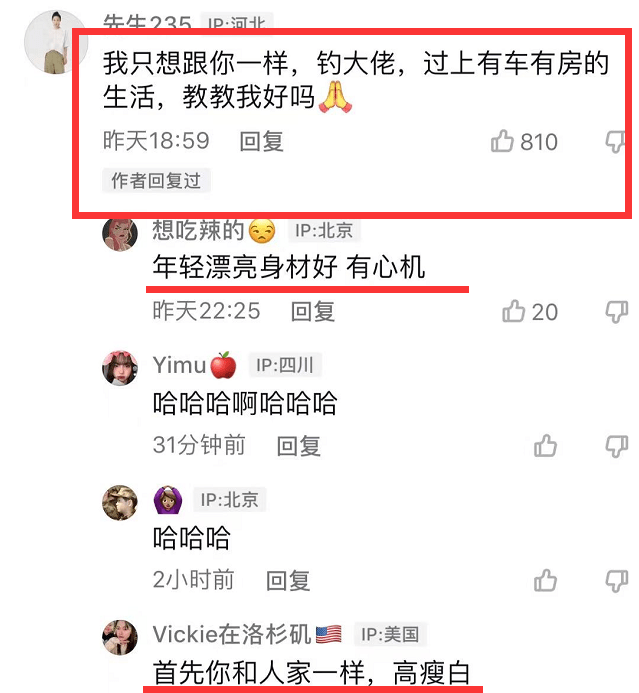The height and width of the screenshot is (693, 639).
Task: Like the comment with 810 likes
Action: (x=502, y=141)
